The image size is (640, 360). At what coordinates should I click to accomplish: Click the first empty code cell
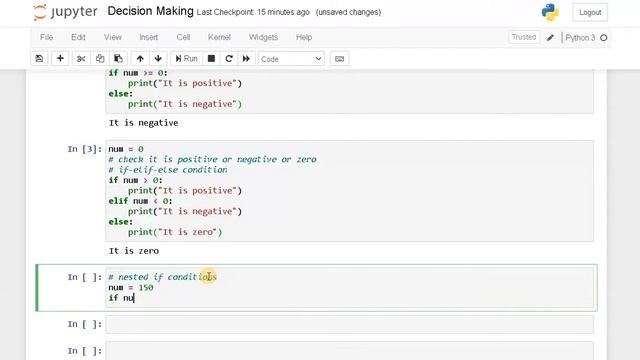tap(349, 324)
